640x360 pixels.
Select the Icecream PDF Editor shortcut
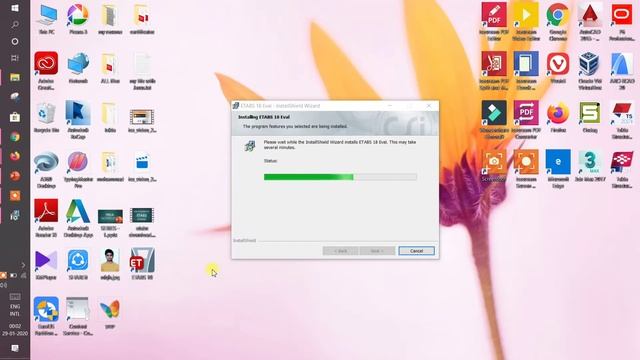494,22
